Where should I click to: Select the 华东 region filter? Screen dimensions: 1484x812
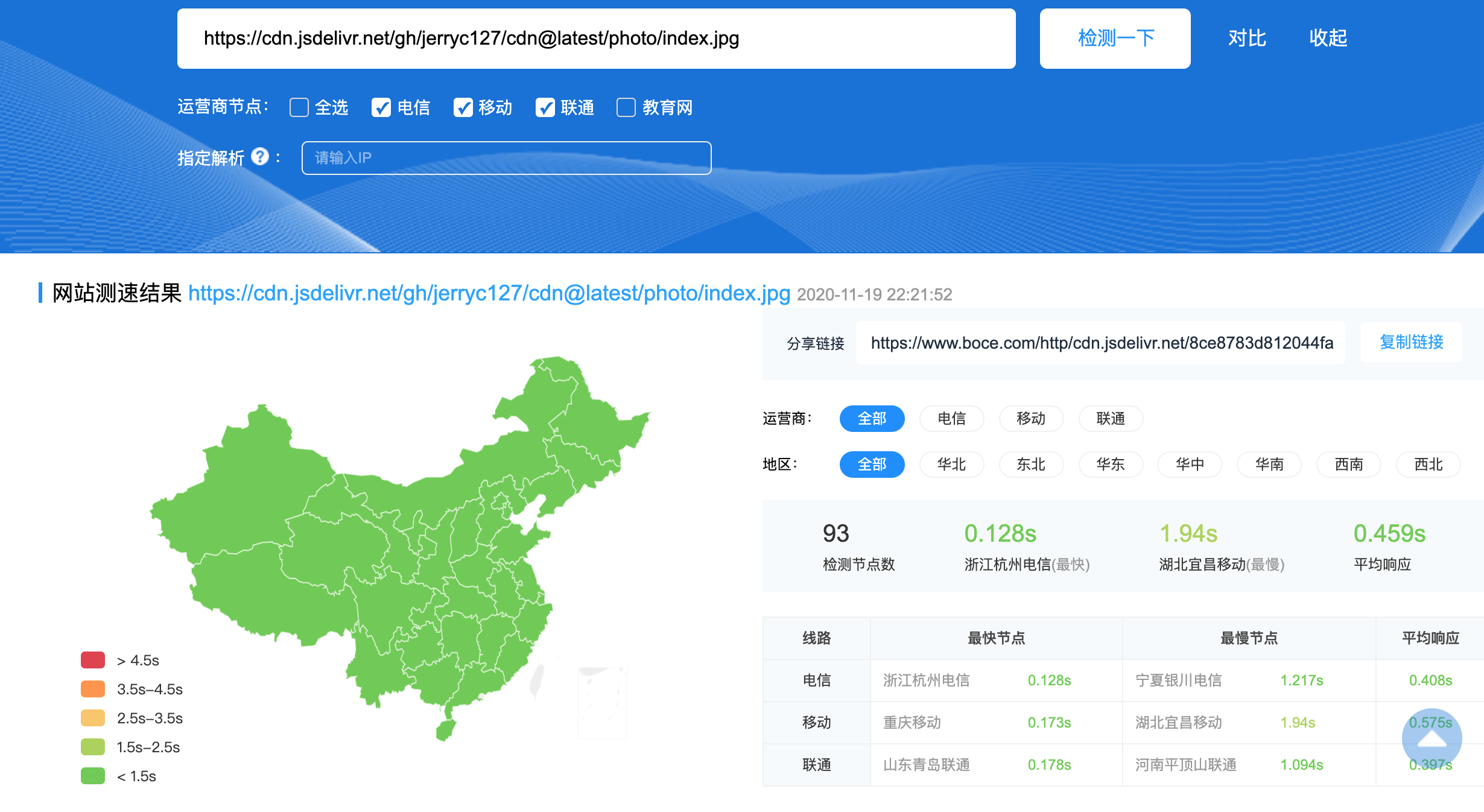1111,465
